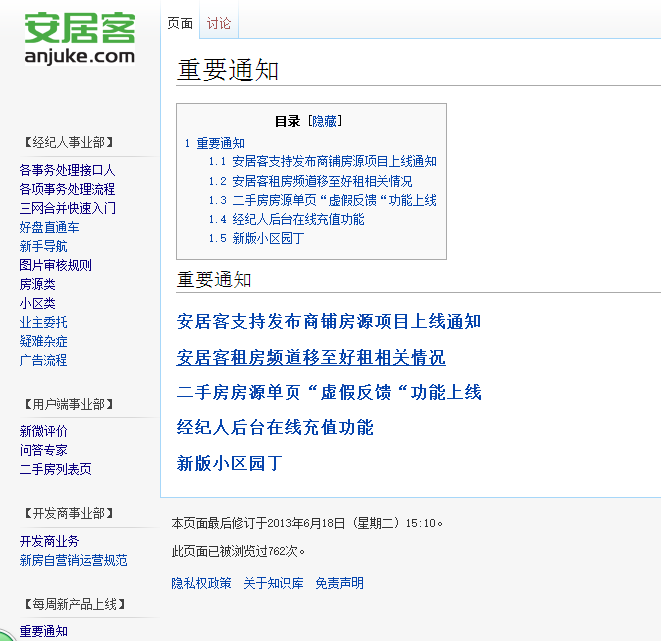661x641 pixels.
Task: Click the page view count text 762次
Action: coord(283,551)
